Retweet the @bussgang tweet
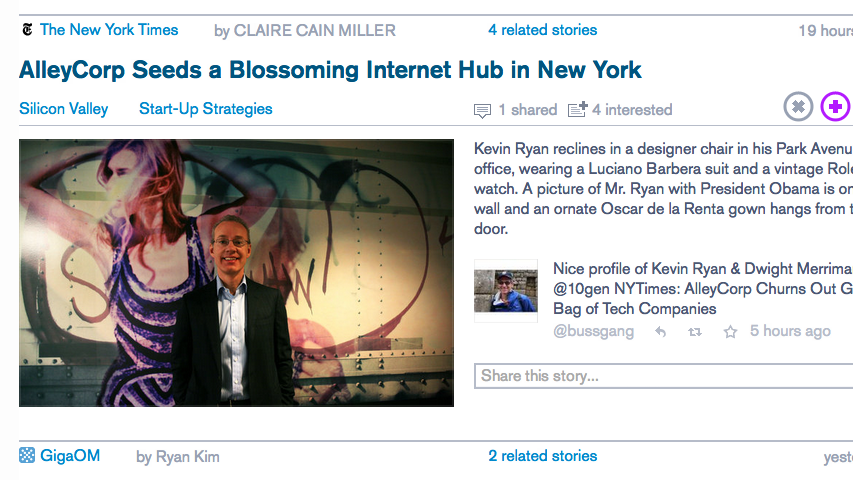Viewport: 853px width, 480px height. click(695, 331)
